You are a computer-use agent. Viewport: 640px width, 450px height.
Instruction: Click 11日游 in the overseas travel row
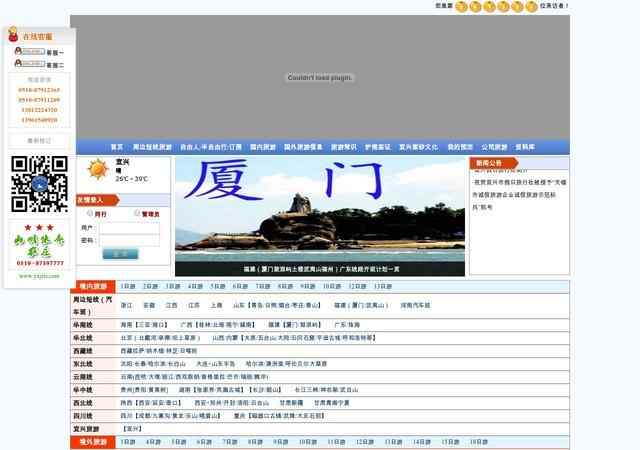pyautogui.click(x=337, y=442)
